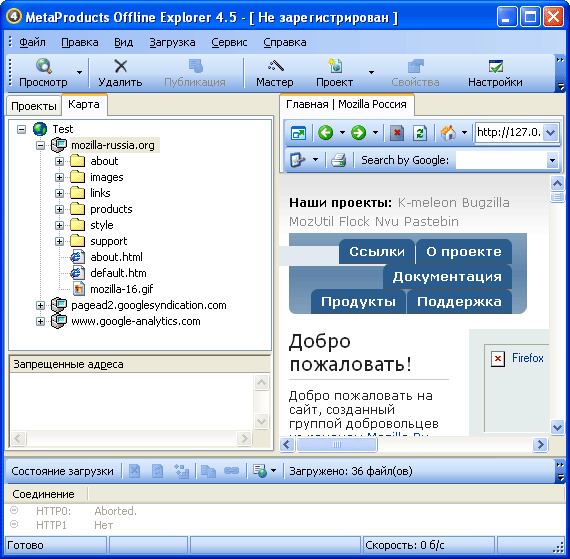Click the Ссылки page button

coord(377,252)
